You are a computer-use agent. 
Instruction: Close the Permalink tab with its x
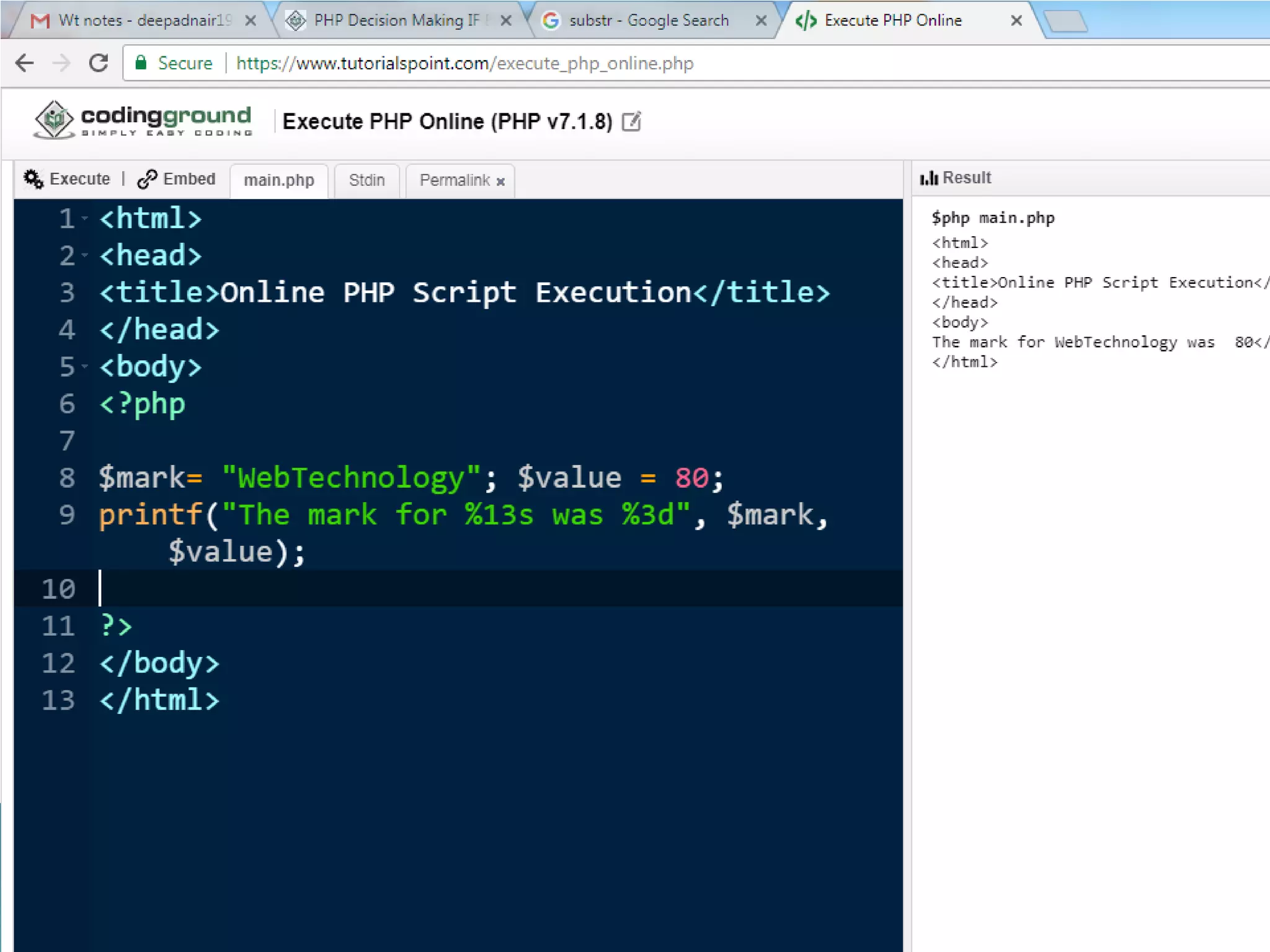[x=500, y=182]
